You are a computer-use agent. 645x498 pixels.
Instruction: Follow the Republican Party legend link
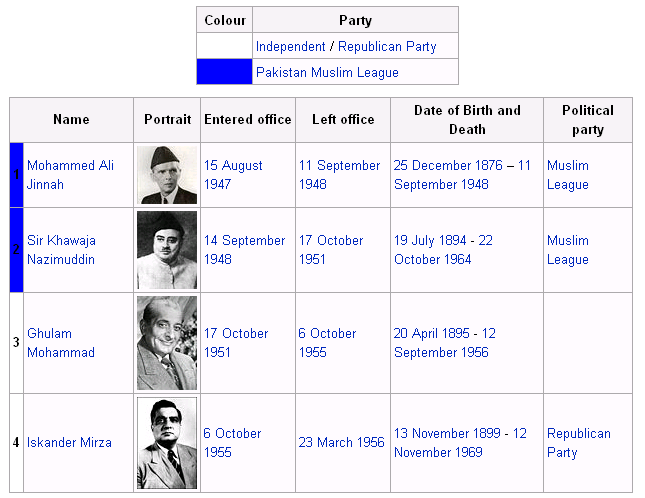click(387, 46)
